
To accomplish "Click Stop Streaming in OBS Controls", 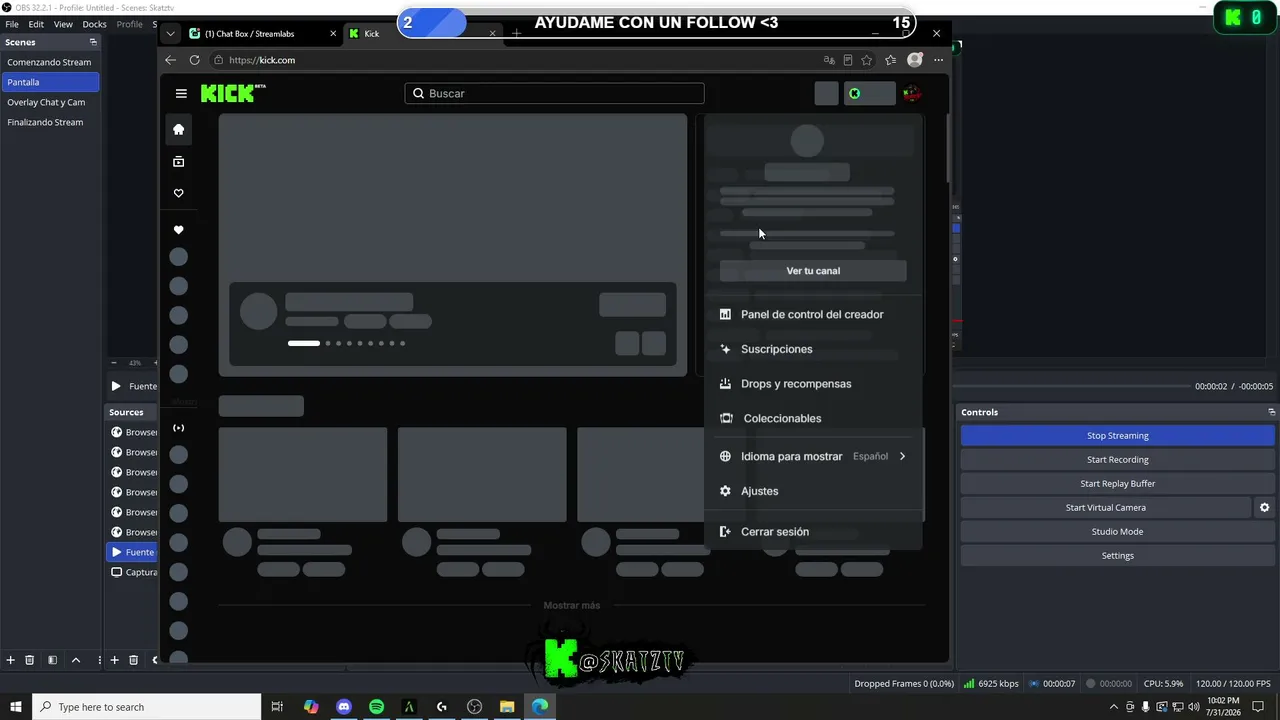I will click(x=1118, y=436).
